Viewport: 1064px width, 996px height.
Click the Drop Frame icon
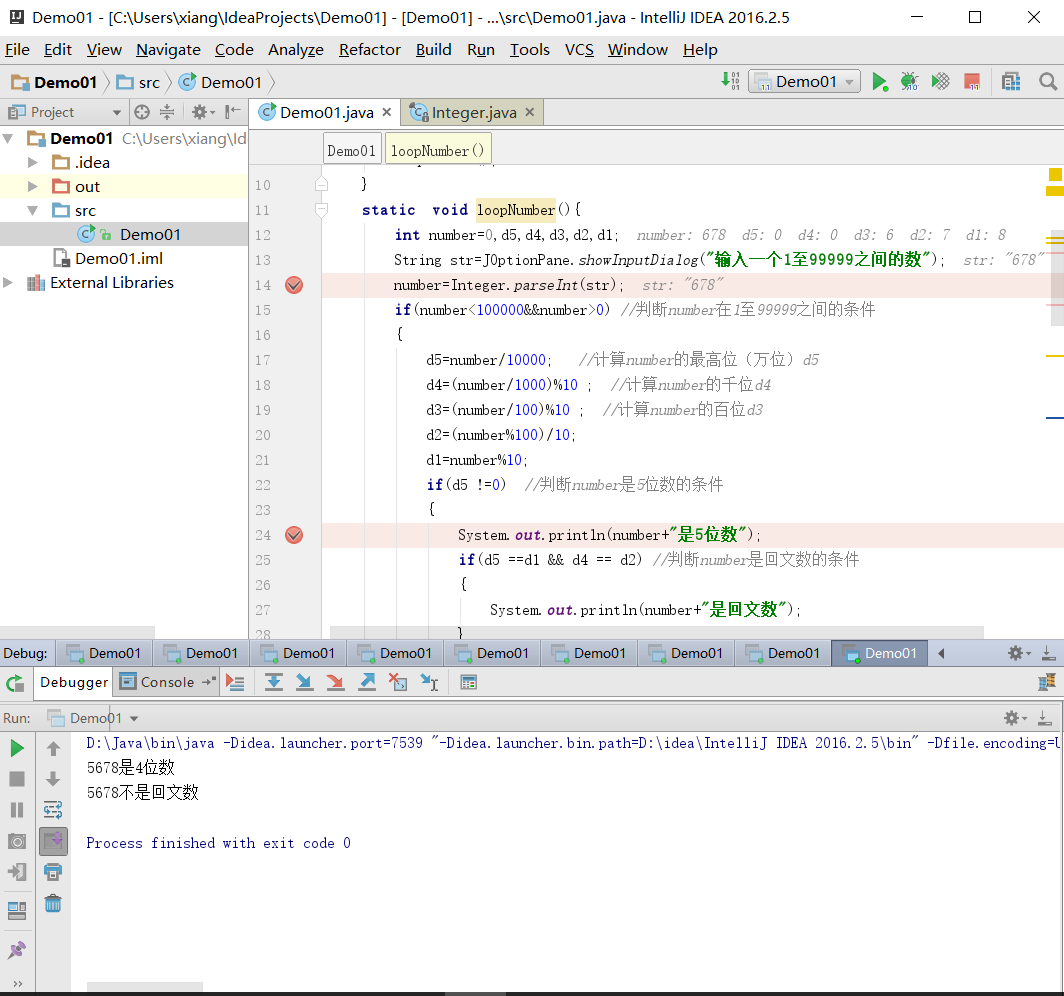(398, 682)
